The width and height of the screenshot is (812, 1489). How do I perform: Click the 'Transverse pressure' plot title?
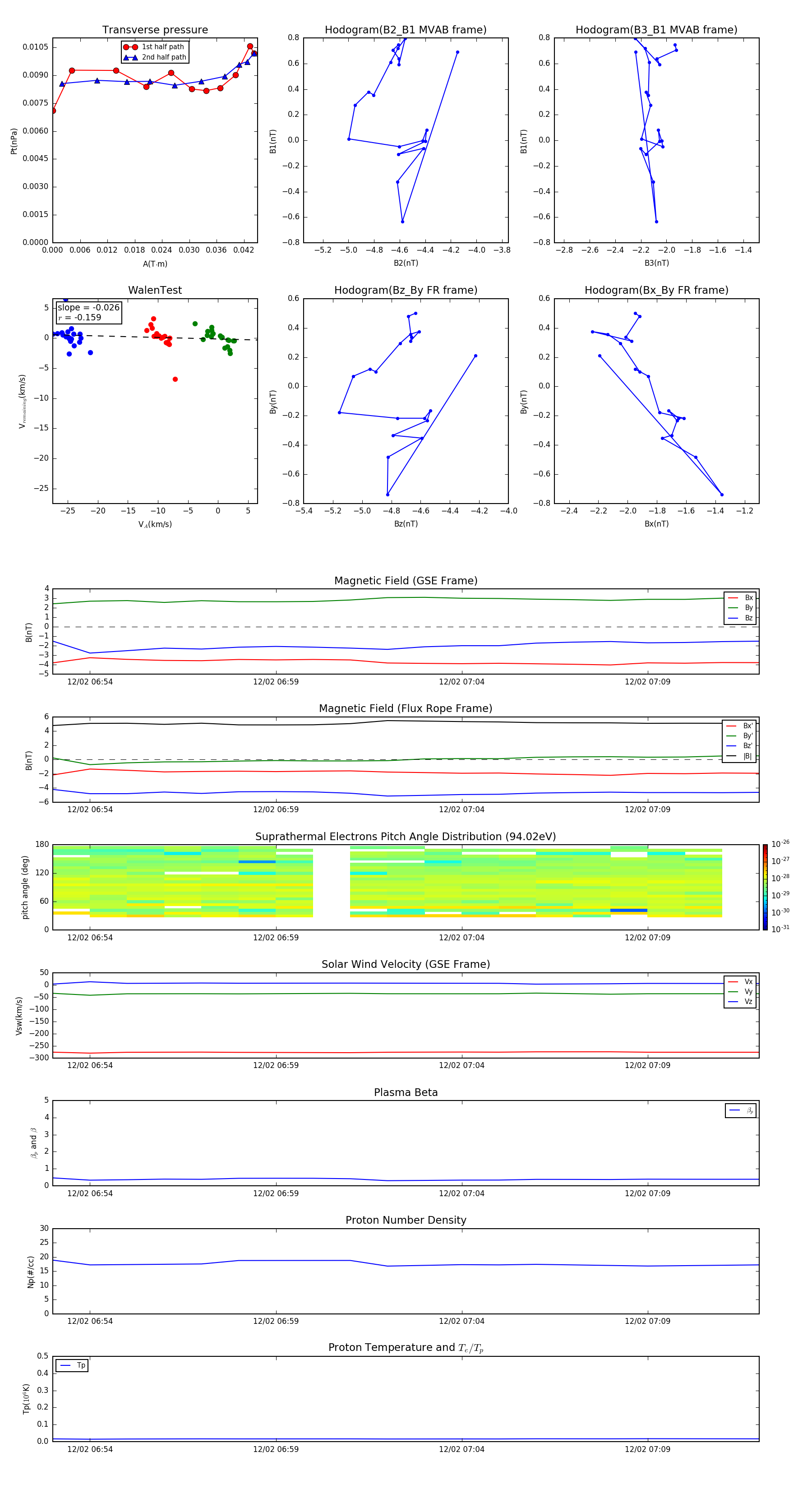(155, 30)
